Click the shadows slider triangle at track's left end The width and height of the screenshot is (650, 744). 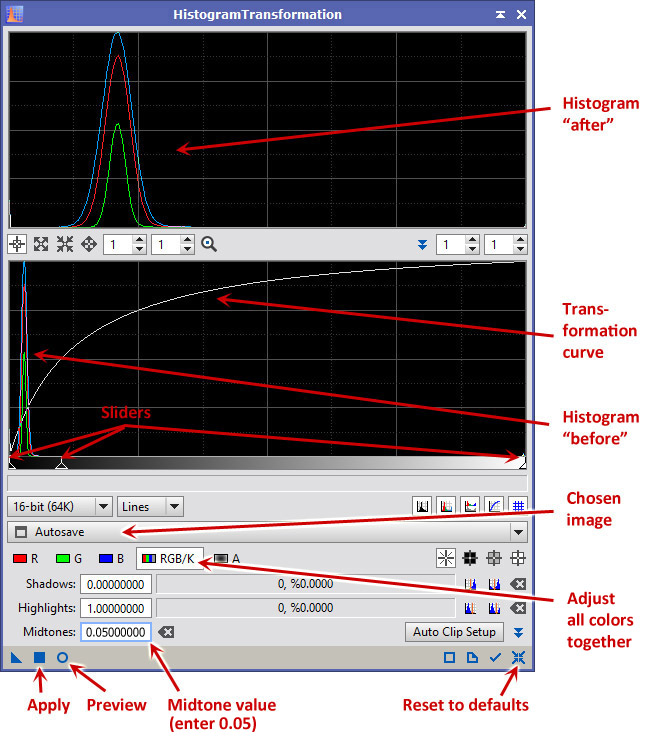[x=12, y=466]
